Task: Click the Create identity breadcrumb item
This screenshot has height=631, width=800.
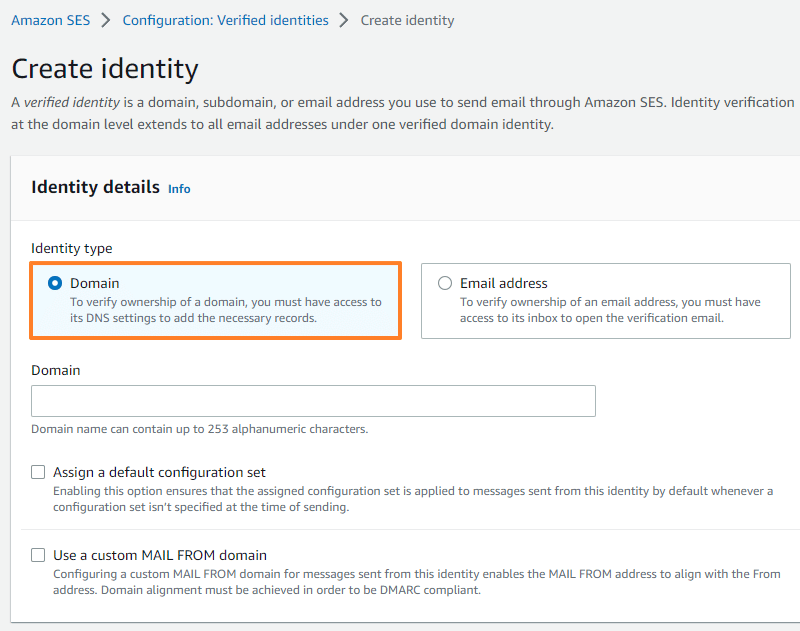Action: (x=407, y=20)
